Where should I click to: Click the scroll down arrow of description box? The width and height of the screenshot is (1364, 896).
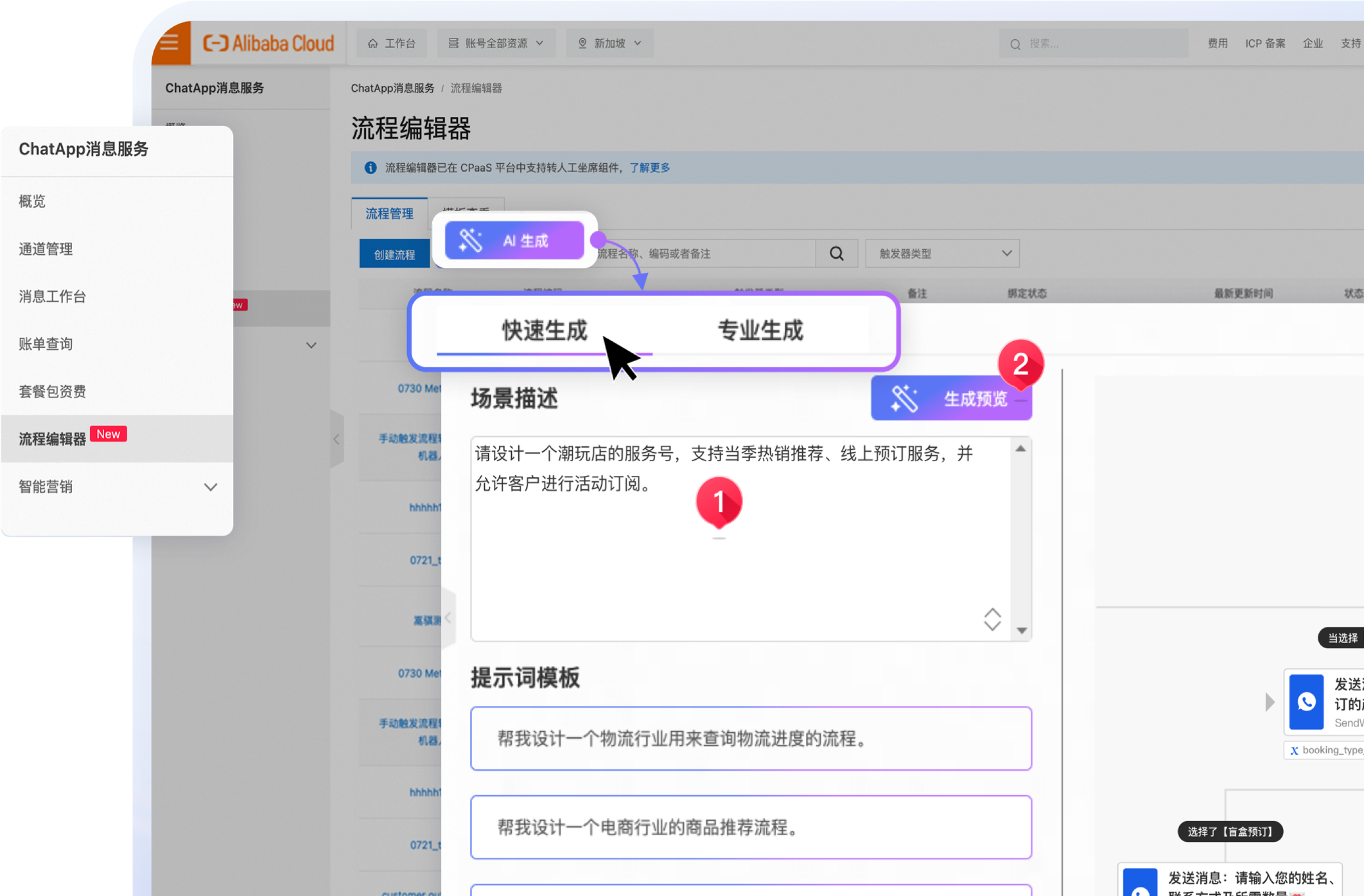point(1021,631)
